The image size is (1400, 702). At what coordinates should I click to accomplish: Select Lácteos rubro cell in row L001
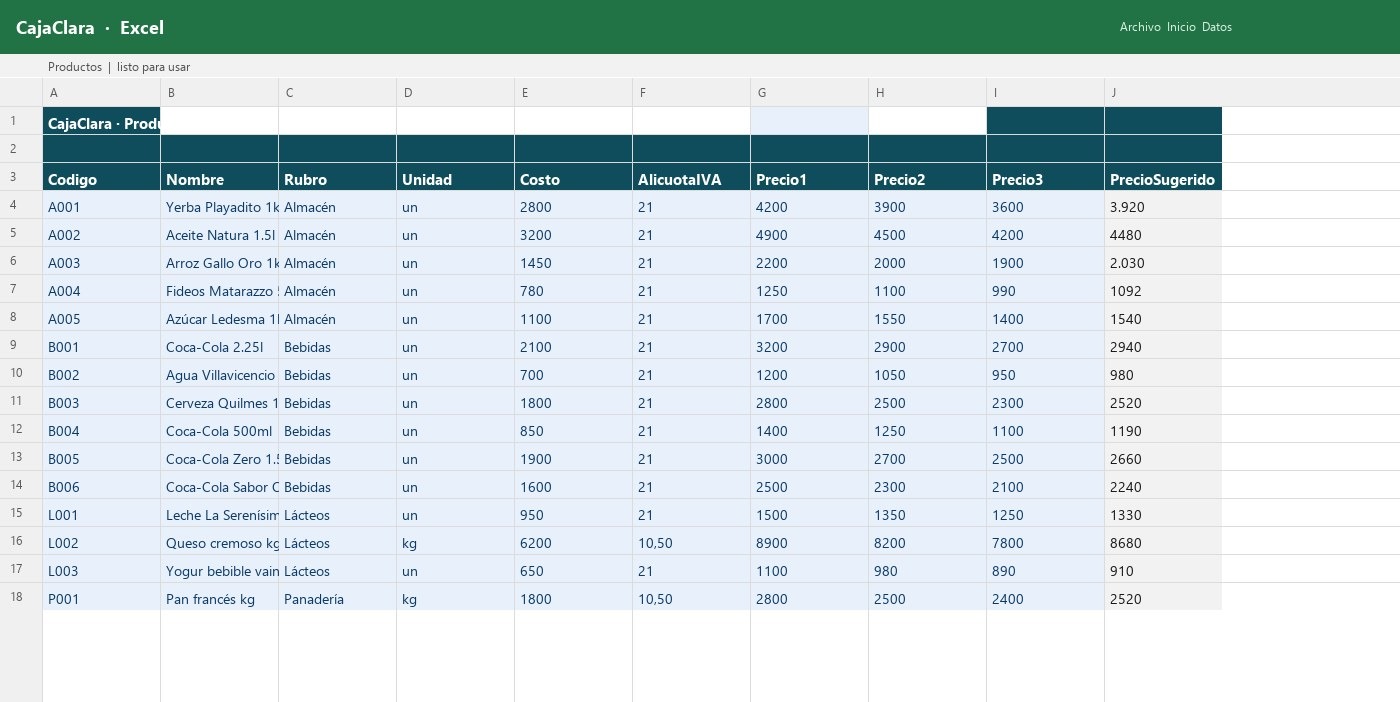point(337,513)
